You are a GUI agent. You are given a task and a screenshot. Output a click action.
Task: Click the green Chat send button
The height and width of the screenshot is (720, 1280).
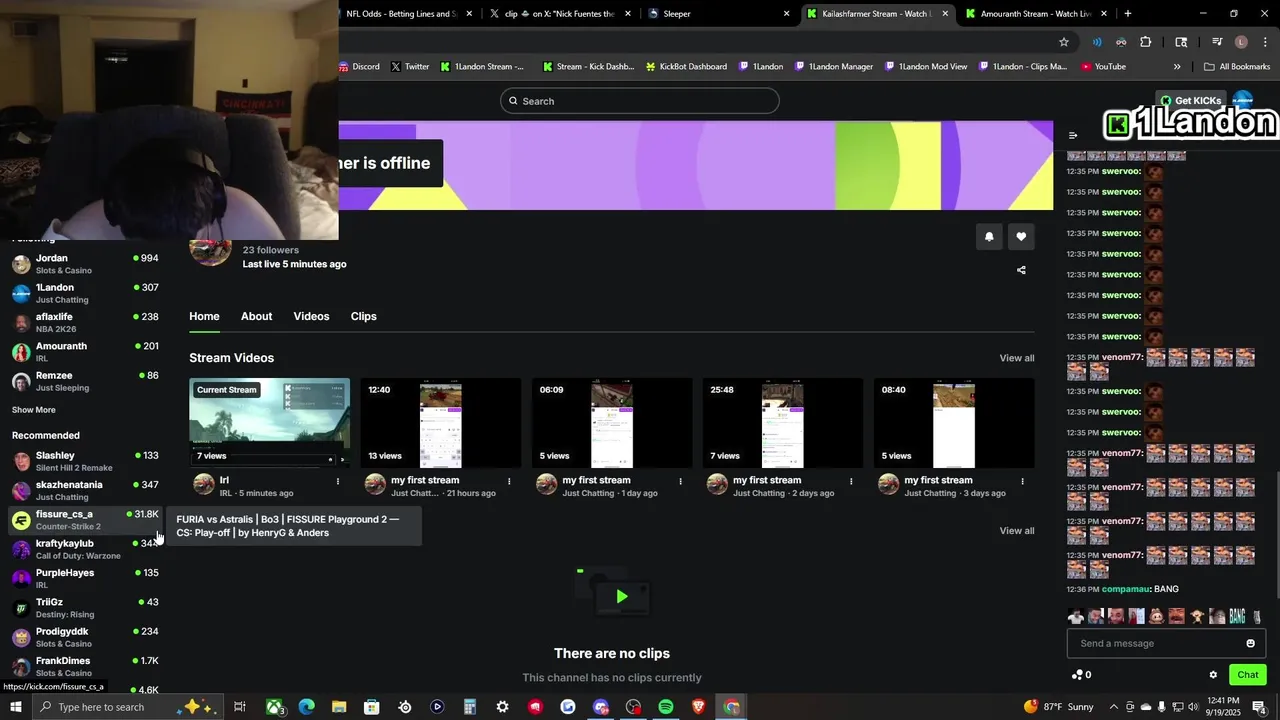(x=1247, y=675)
